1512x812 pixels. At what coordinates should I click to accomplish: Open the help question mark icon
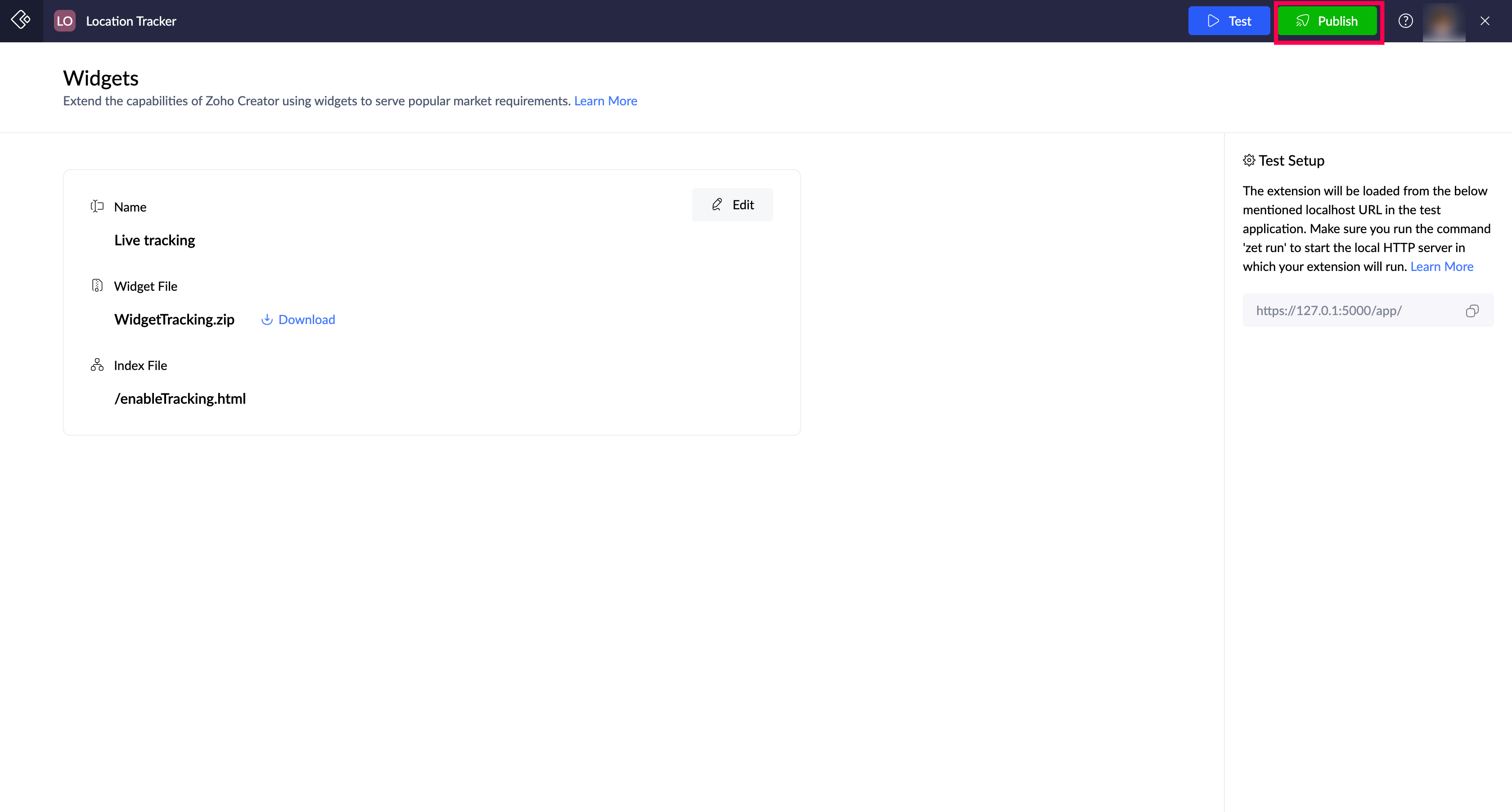tap(1405, 21)
